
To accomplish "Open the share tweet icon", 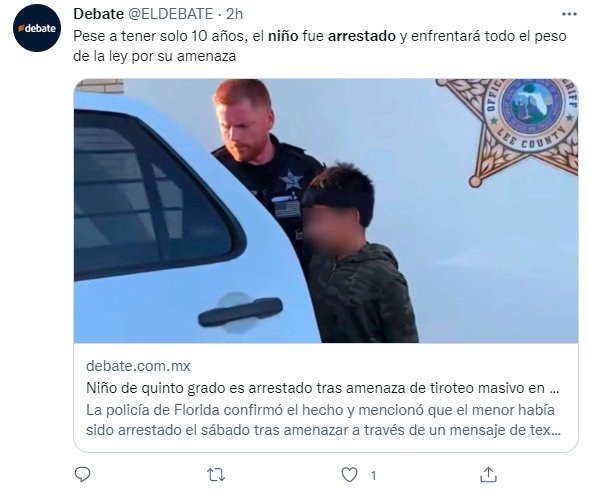I will [x=488, y=475].
